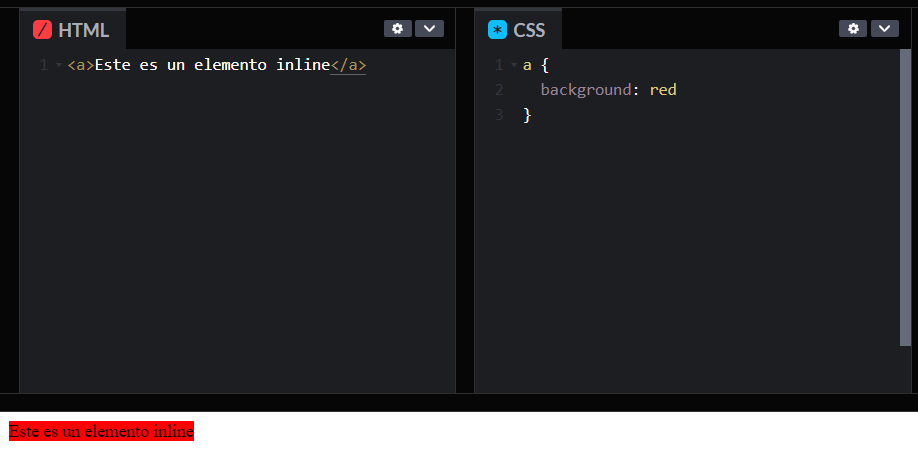This screenshot has width=918, height=451.
Task: Select the CSS editor tab
Action: tap(518, 29)
